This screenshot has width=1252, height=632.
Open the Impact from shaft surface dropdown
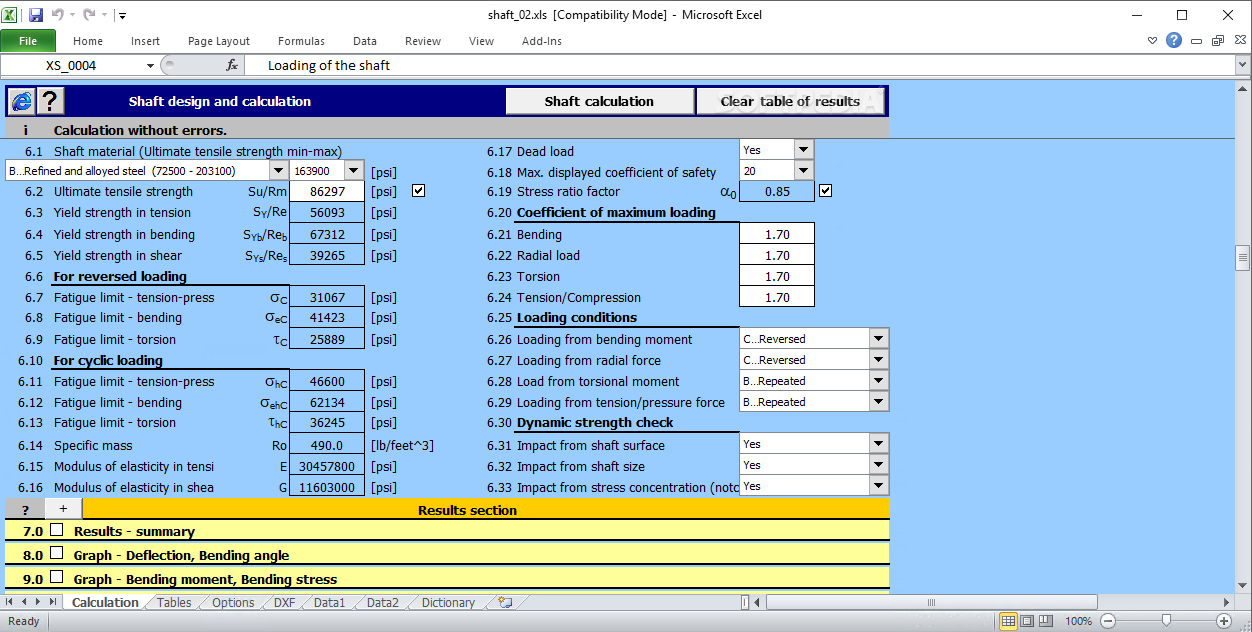(x=879, y=444)
